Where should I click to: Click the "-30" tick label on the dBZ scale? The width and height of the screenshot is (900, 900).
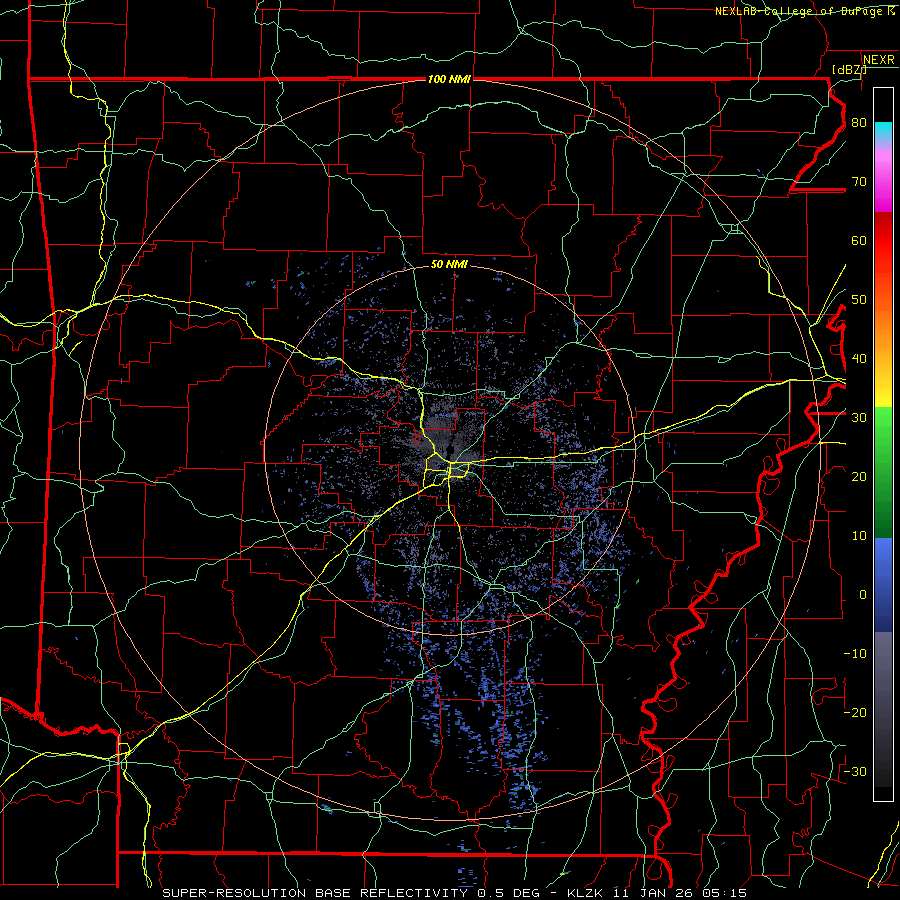855,772
